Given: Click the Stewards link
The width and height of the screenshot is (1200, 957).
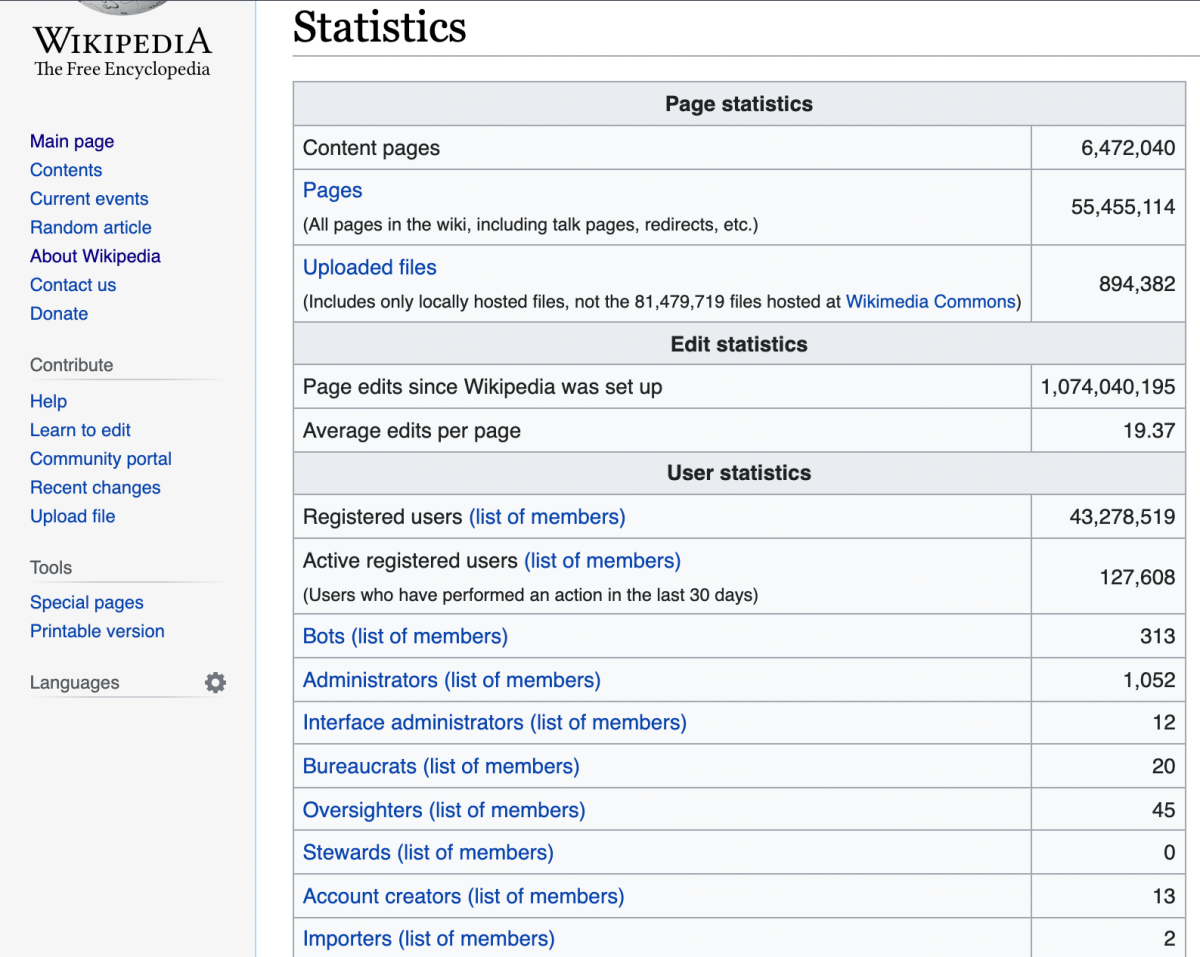Looking at the screenshot, I should [347, 852].
